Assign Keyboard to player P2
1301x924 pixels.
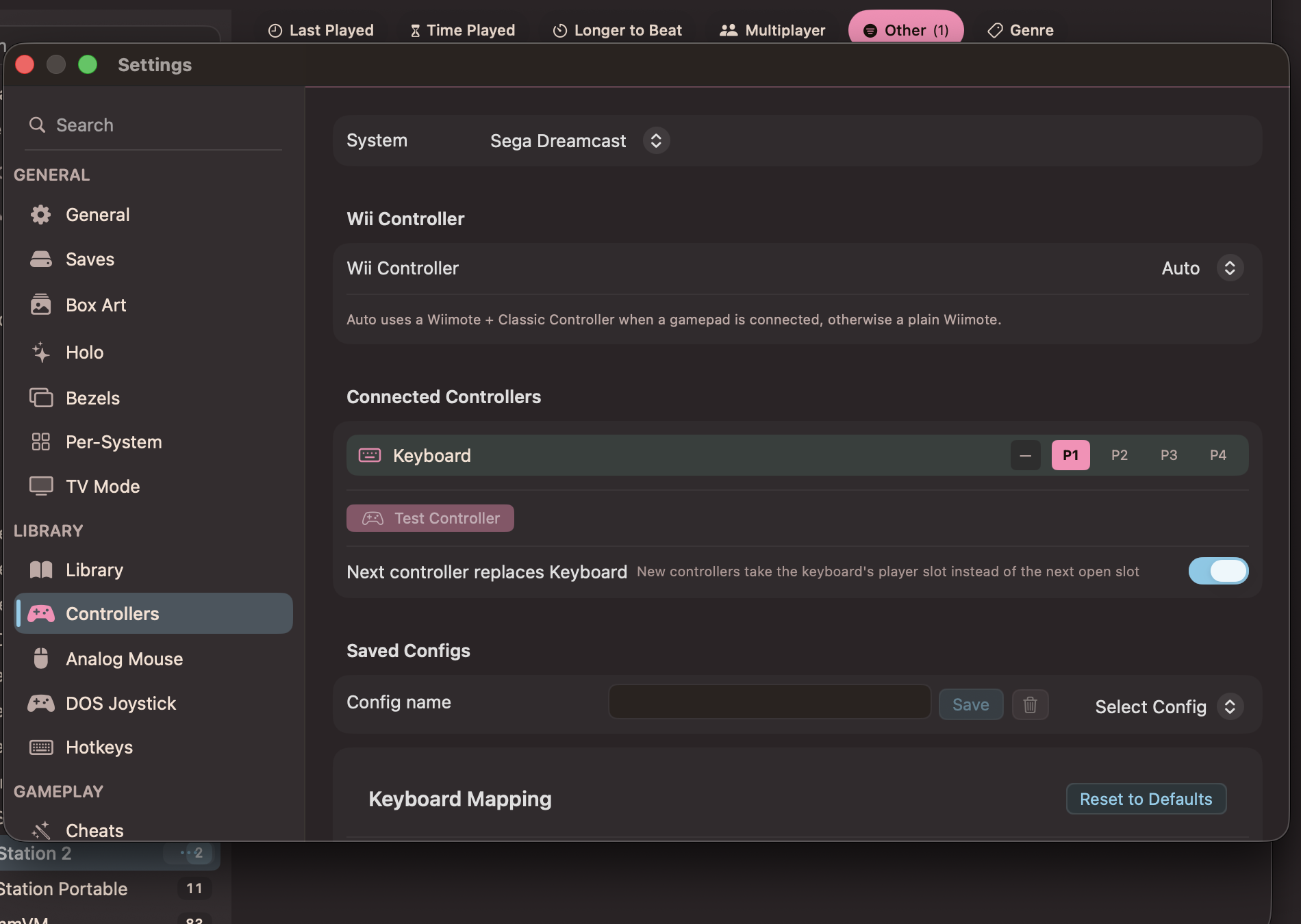pyautogui.click(x=1120, y=455)
